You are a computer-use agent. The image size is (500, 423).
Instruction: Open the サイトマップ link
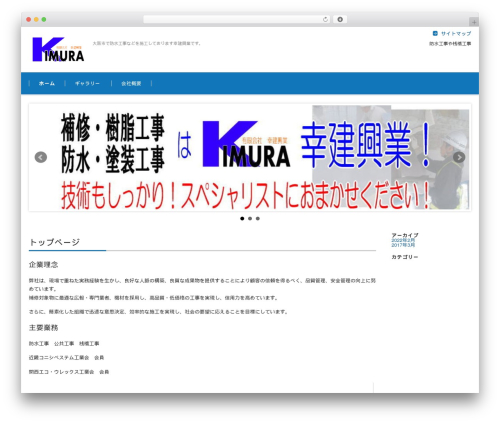[456, 34]
